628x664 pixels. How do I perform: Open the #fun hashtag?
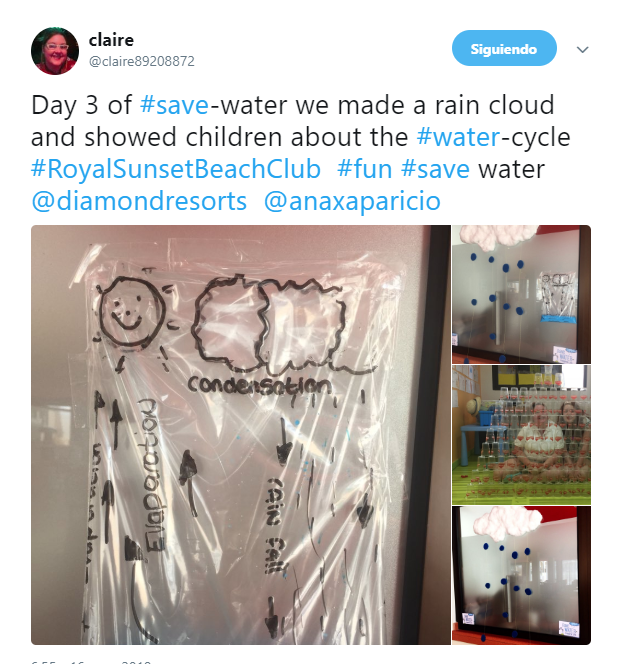point(365,169)
